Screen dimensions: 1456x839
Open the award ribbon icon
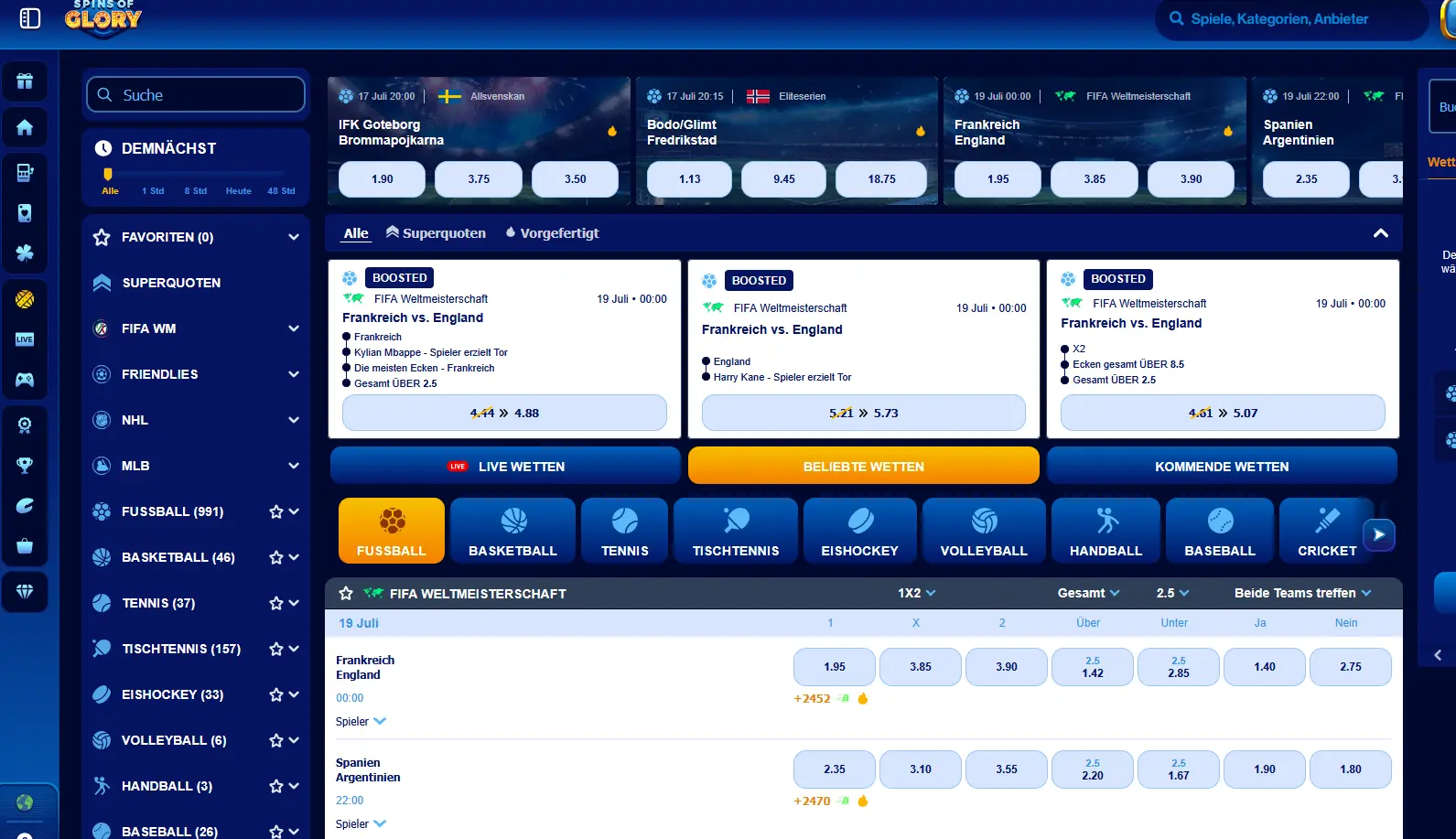pyautogui.click(x=25, y=425)
